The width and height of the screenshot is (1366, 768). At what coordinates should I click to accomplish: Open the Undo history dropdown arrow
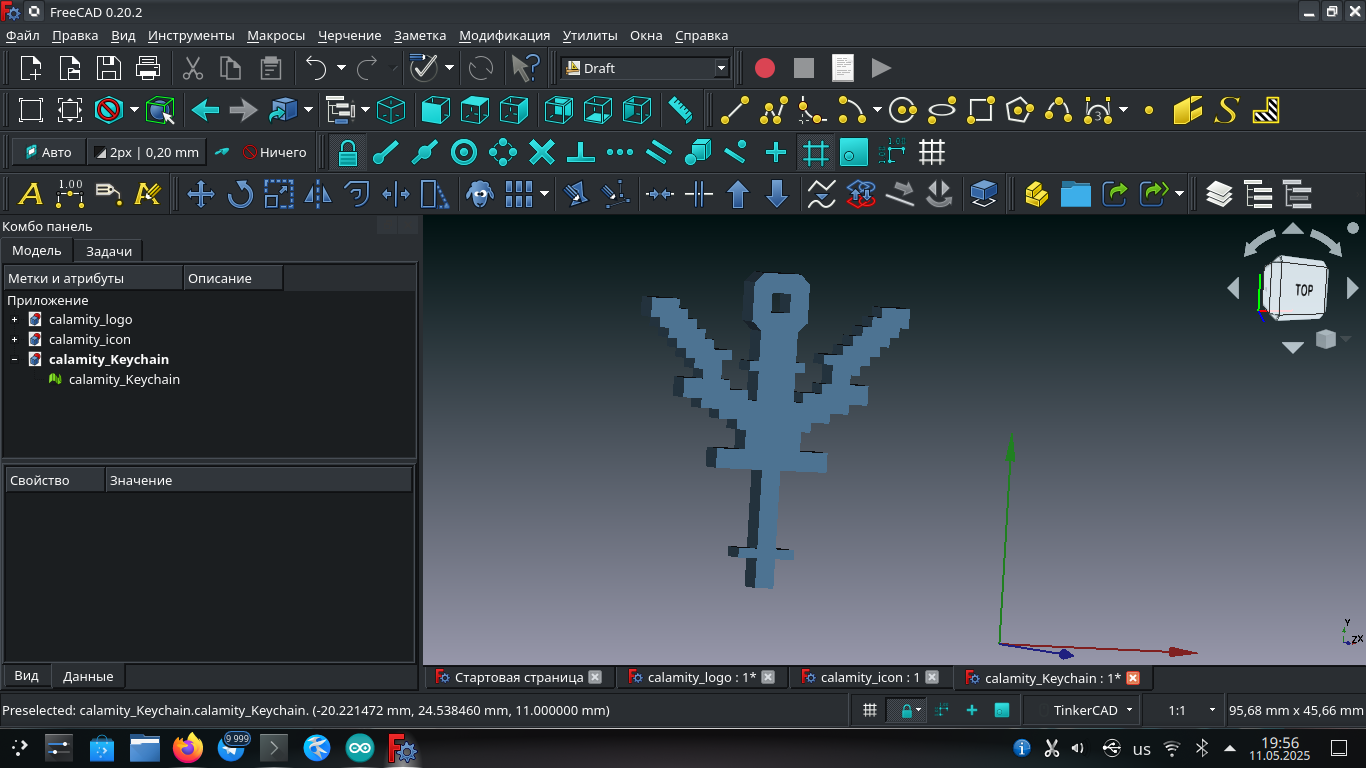click(x=341, y=68)
